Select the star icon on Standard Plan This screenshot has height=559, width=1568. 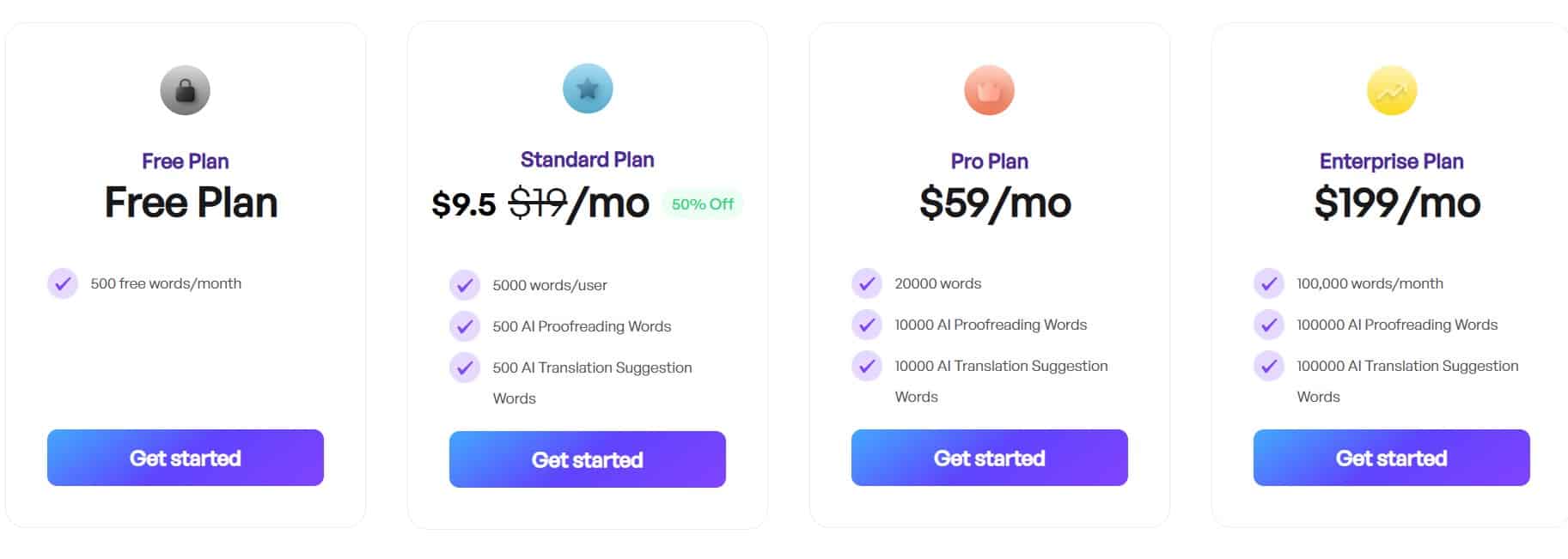pyautogui.click(x=588, y=87)
